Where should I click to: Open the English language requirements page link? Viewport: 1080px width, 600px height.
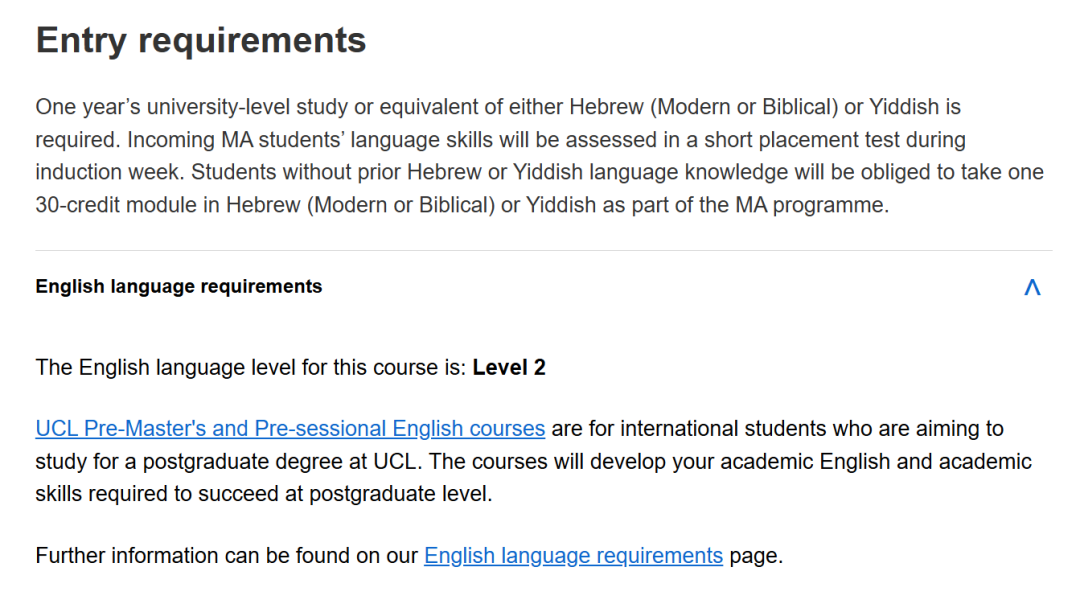pos(573,556)
